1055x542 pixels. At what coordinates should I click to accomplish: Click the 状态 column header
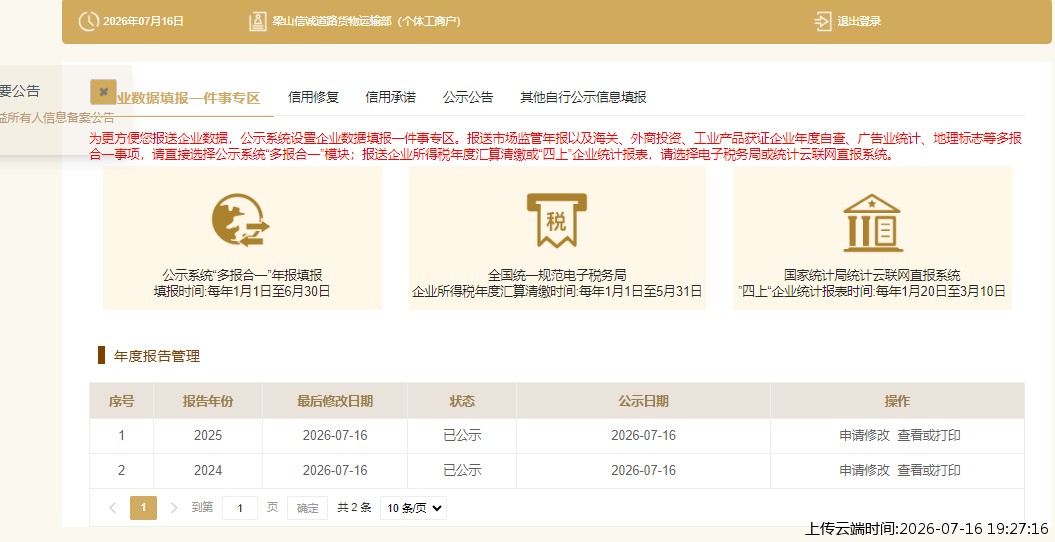(x=462, y=401)
